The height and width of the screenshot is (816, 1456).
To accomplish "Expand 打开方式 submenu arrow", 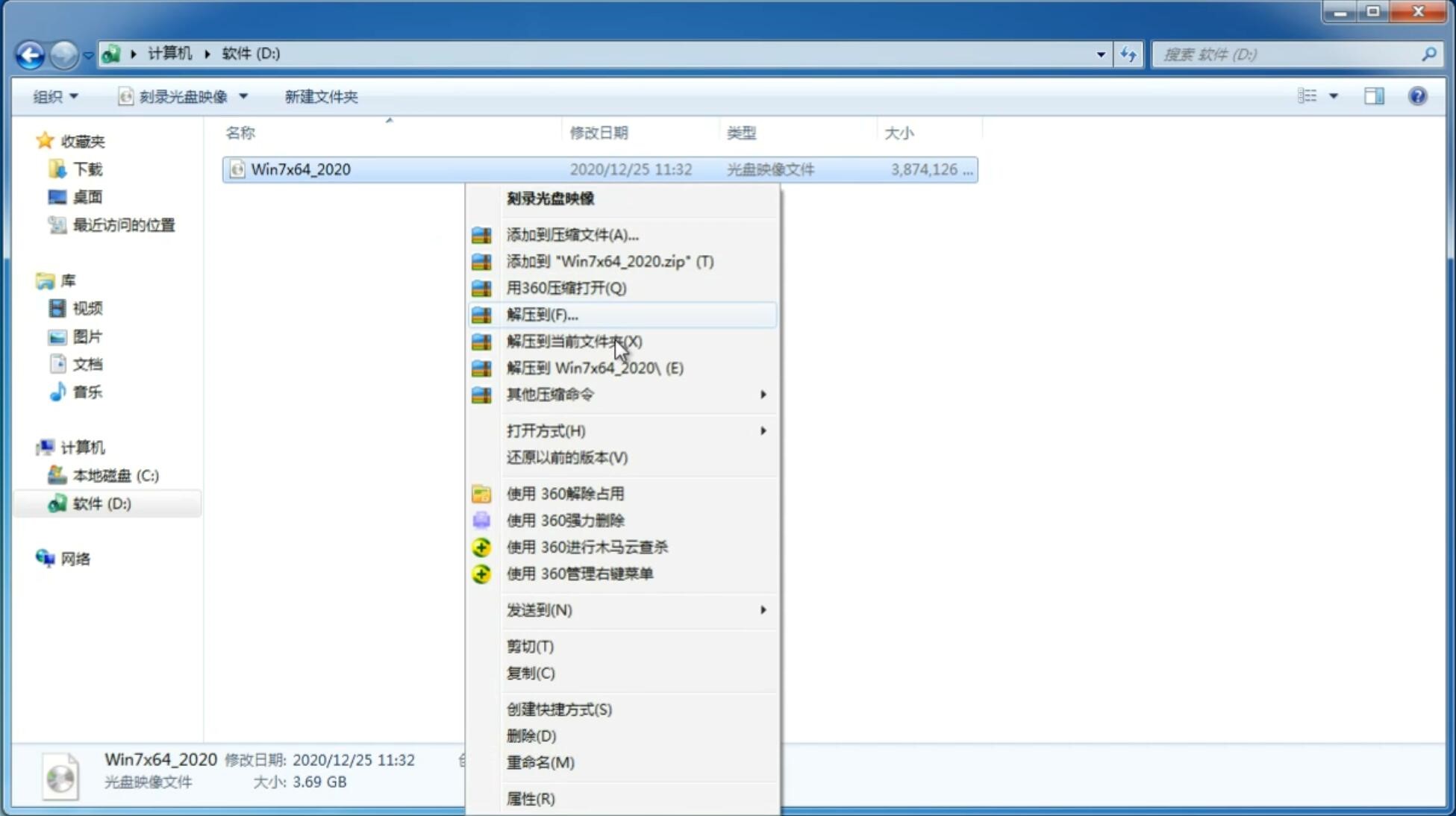I will [x=762, y=430].
